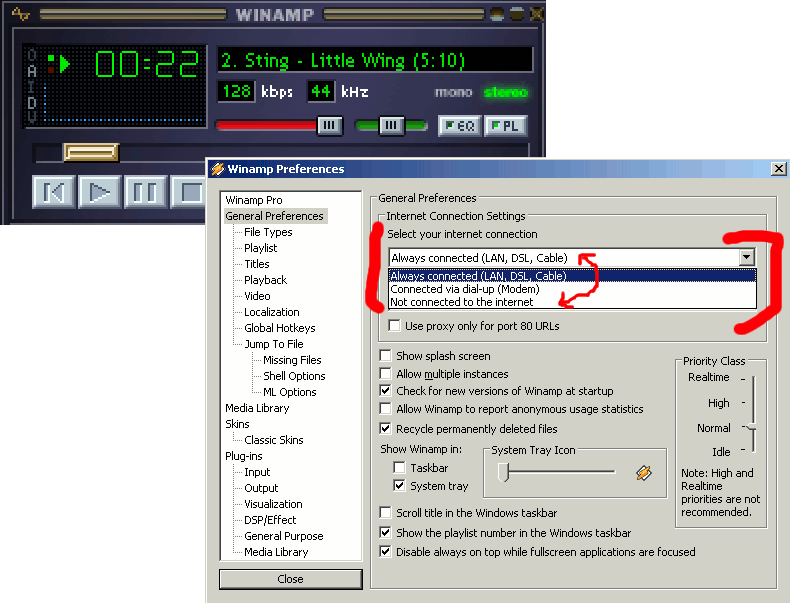Click the 00:22 elapsed time display
790x603 pixels.
(x=147, y=64)
